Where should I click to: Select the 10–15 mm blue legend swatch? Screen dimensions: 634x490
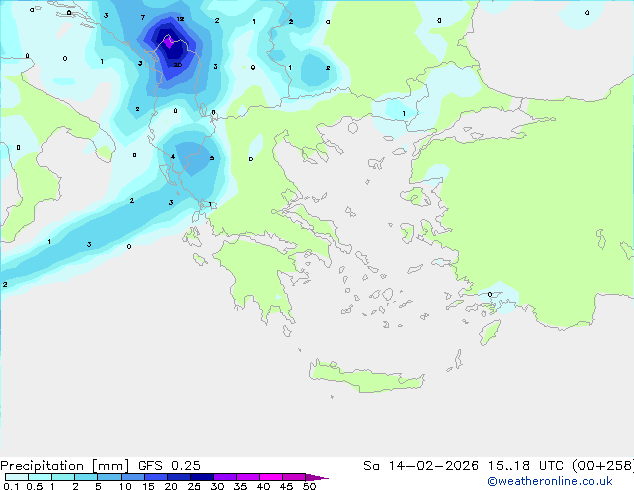132,477
